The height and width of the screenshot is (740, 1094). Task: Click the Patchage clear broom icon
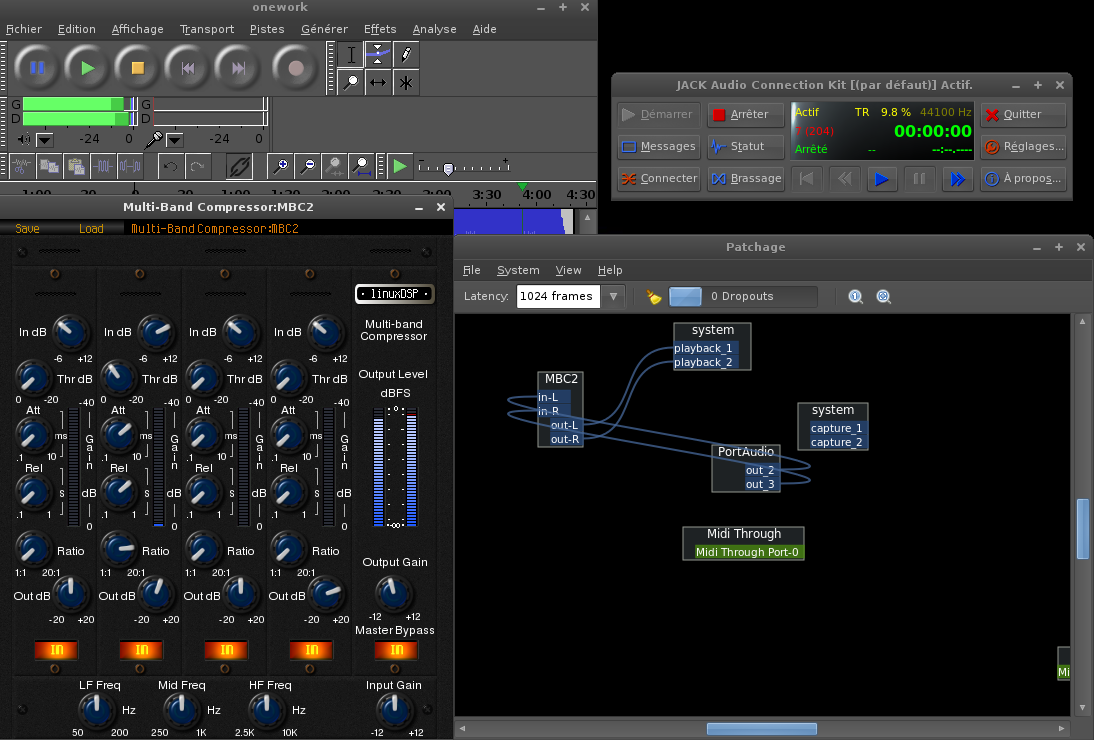(654, 296)
